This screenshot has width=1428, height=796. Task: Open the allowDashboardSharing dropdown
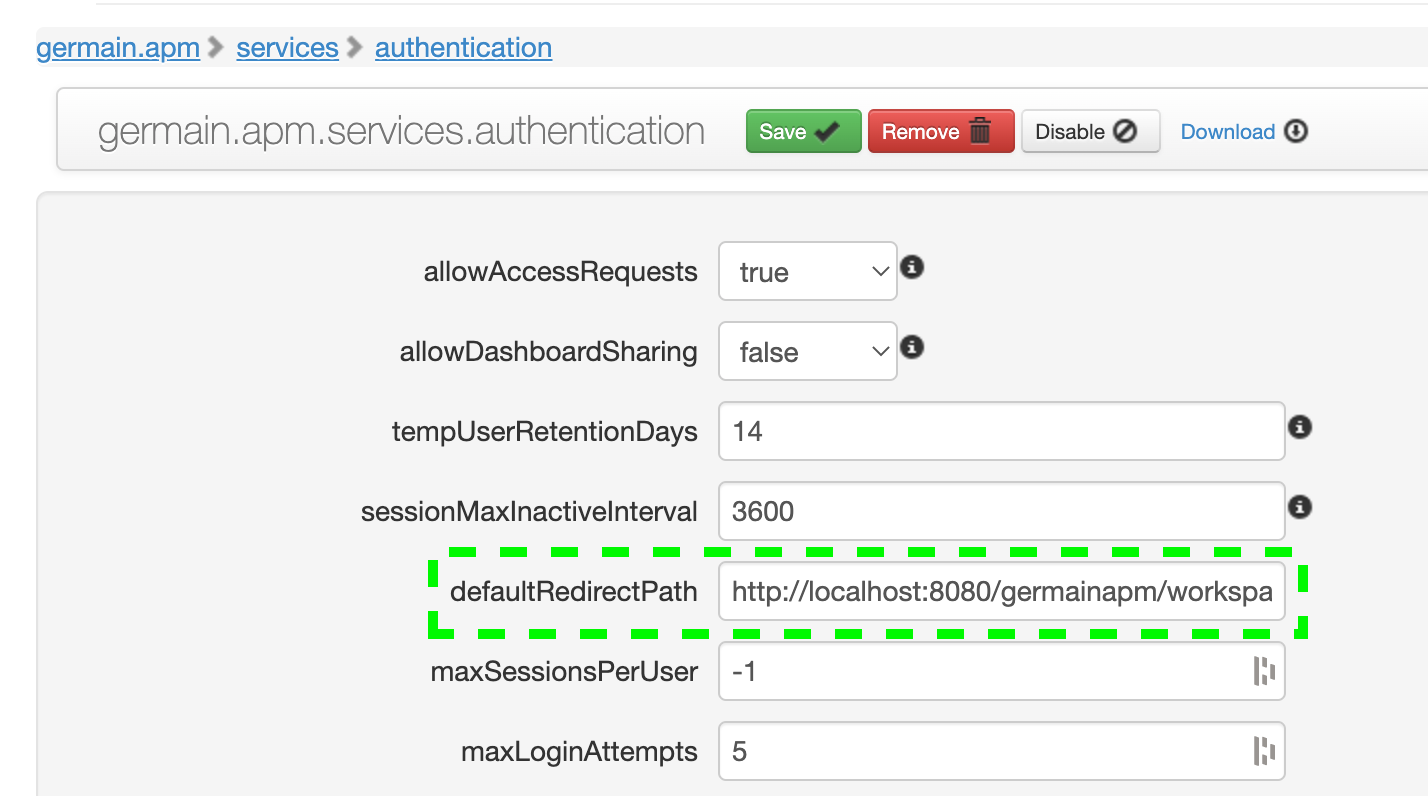pos(807,351)
